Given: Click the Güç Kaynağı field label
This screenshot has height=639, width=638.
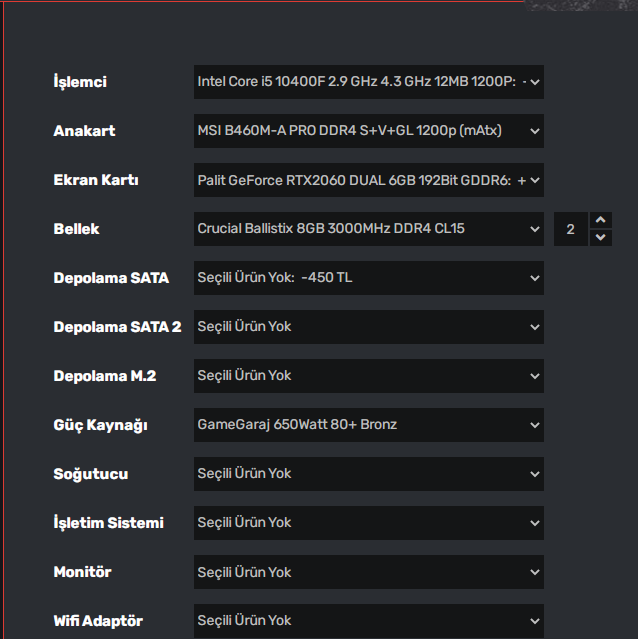Looking at the screenshot, I should click(x=100, y=425).
